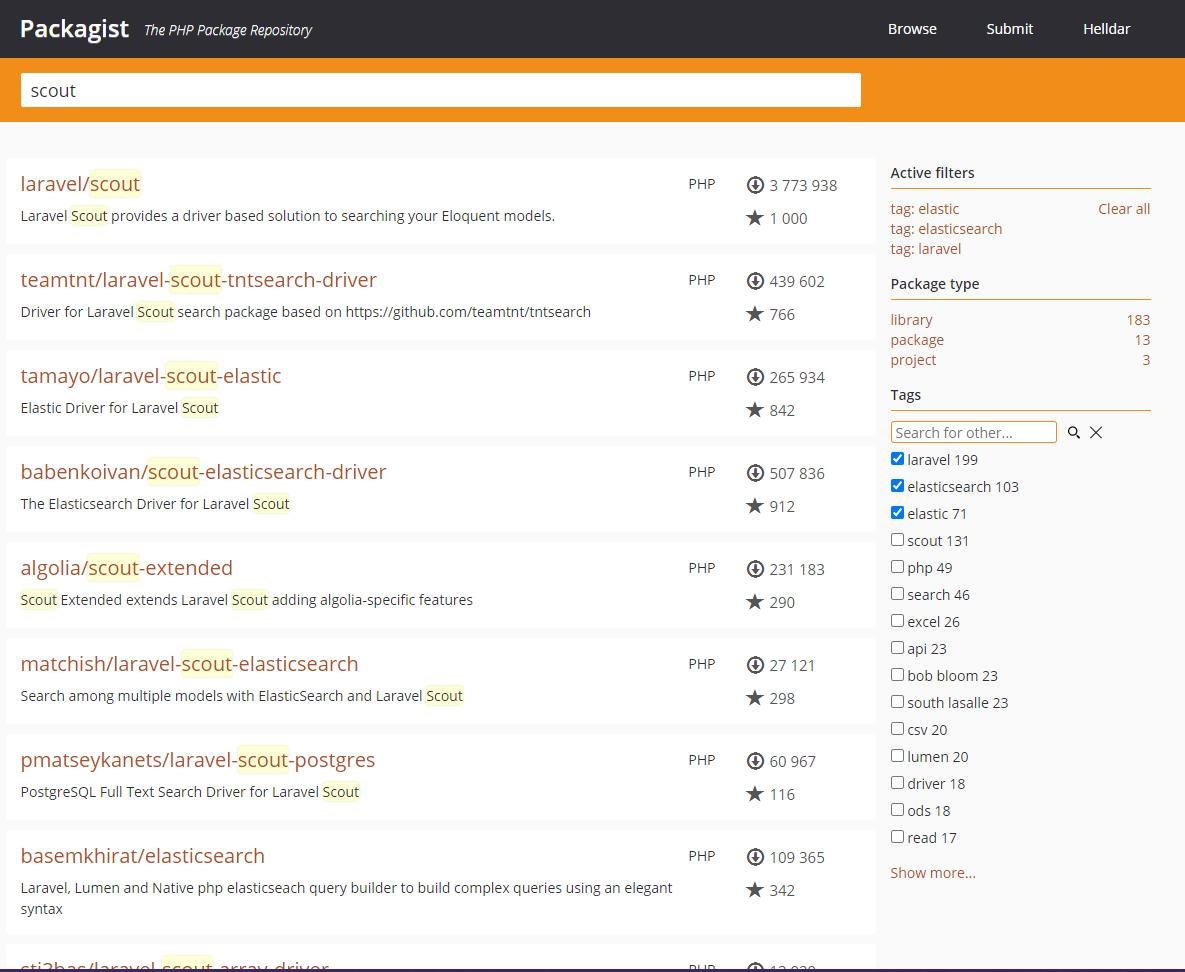Click the star icon beside 116
1185x972 pixels.
[755, 794]
